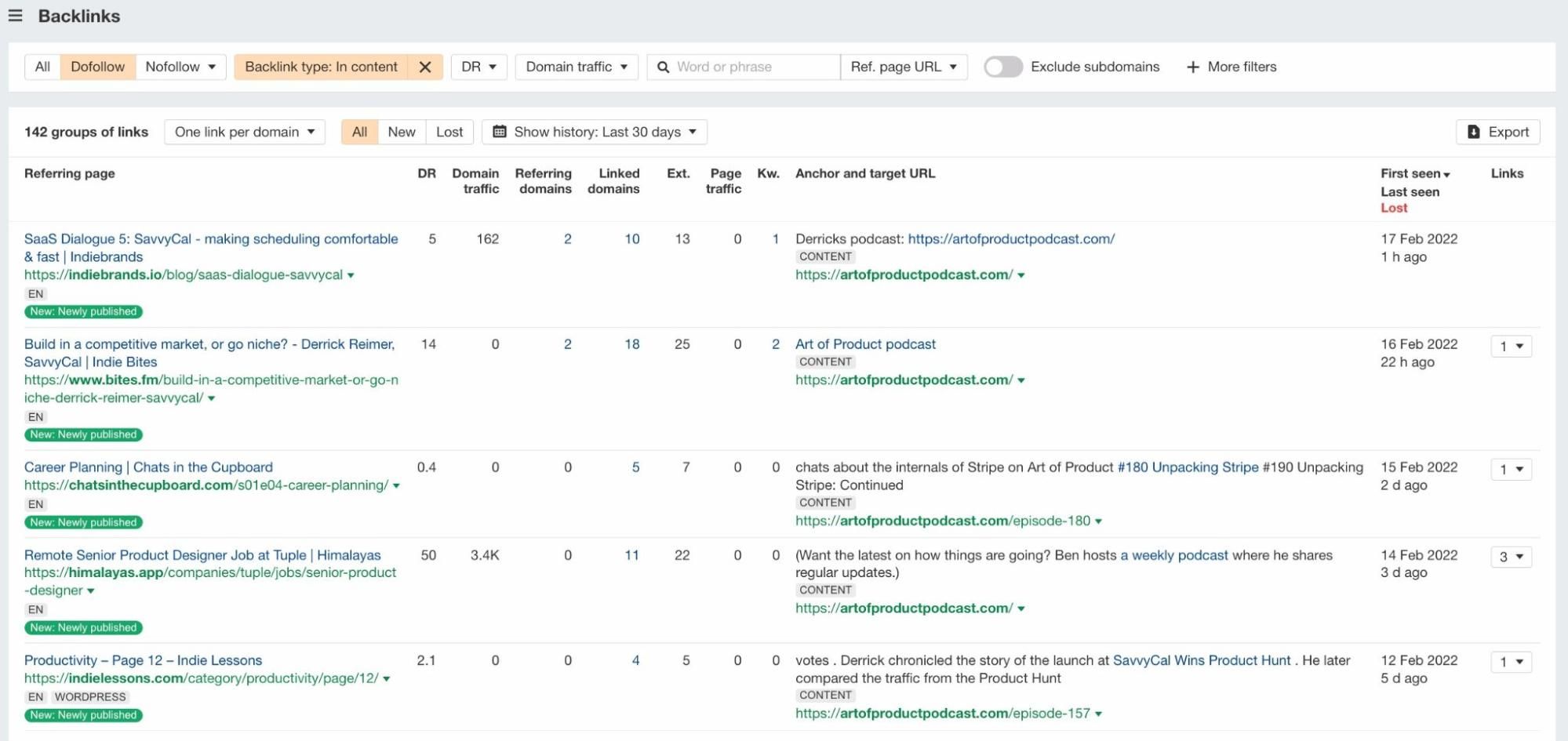Click the plus icon for More filters
This screenshot has height=741, width=1568.
[1192, 67]
